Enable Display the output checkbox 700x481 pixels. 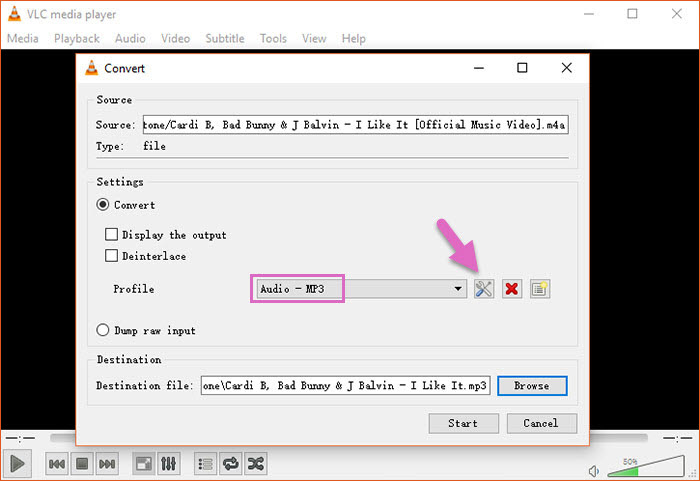pyautogui.click(x=111, y=234)
